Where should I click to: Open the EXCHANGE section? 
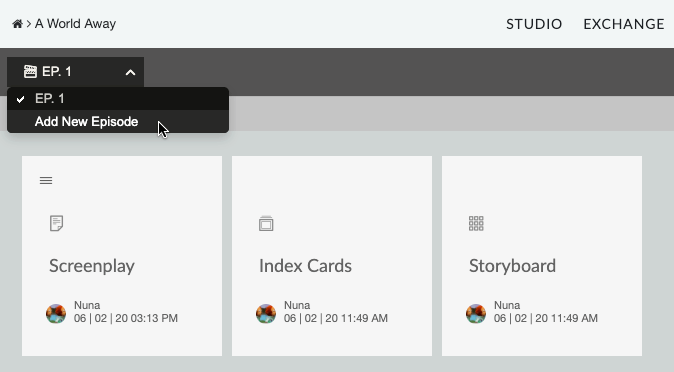pos(624,24)
